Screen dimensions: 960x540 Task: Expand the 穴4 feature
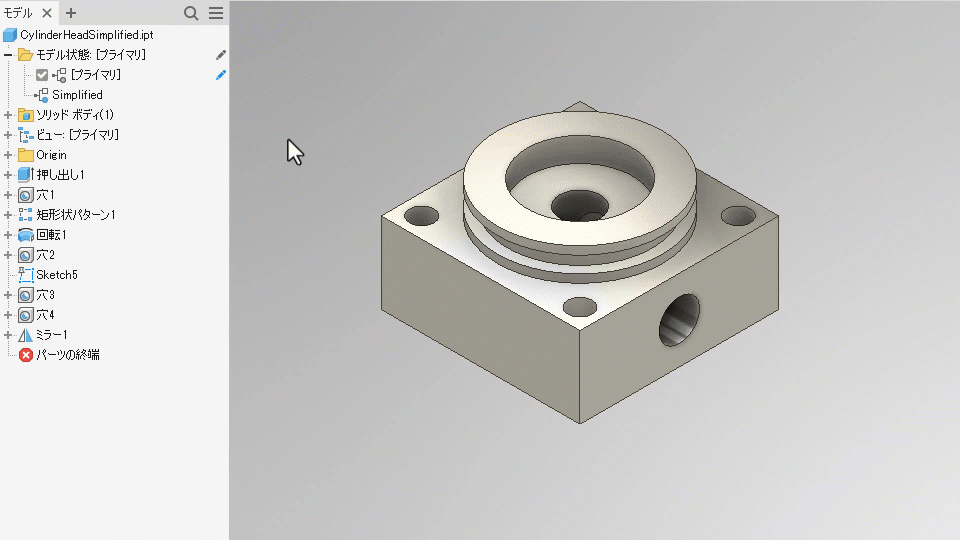coord(8,315)
